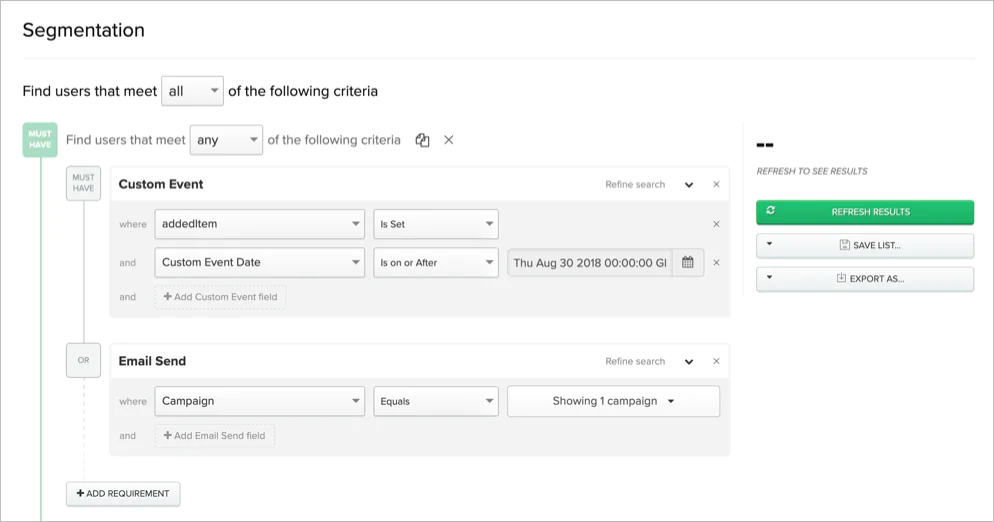Remove the Custom Event Date condition row
Image resolution: width=994 pixels, height=522 pixels.
pyautogui.click(x=716, y=263)
